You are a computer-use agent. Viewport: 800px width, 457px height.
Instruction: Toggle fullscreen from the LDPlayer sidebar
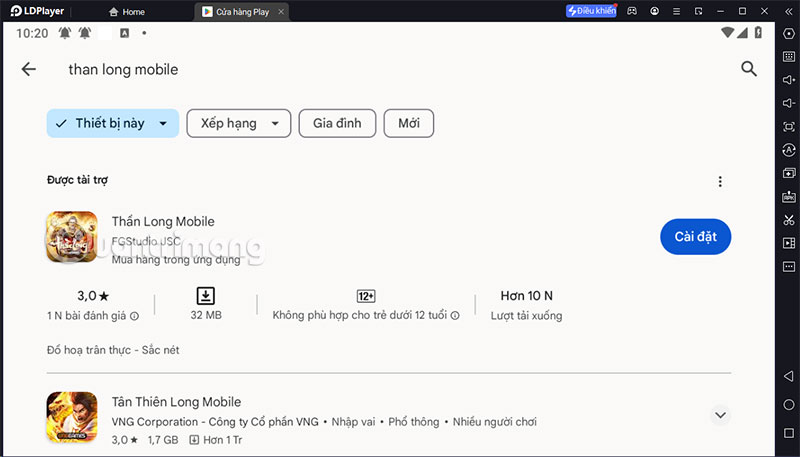(789, 126)
